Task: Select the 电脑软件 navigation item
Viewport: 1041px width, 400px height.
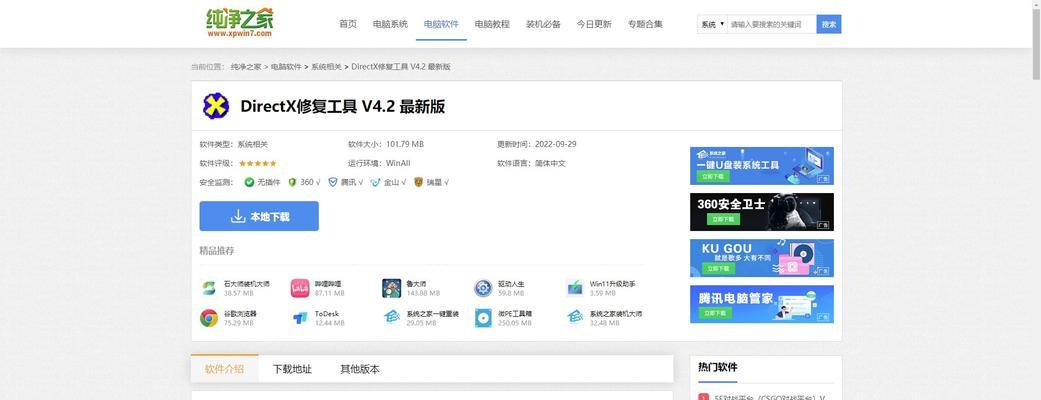Action: click(441, 24)
